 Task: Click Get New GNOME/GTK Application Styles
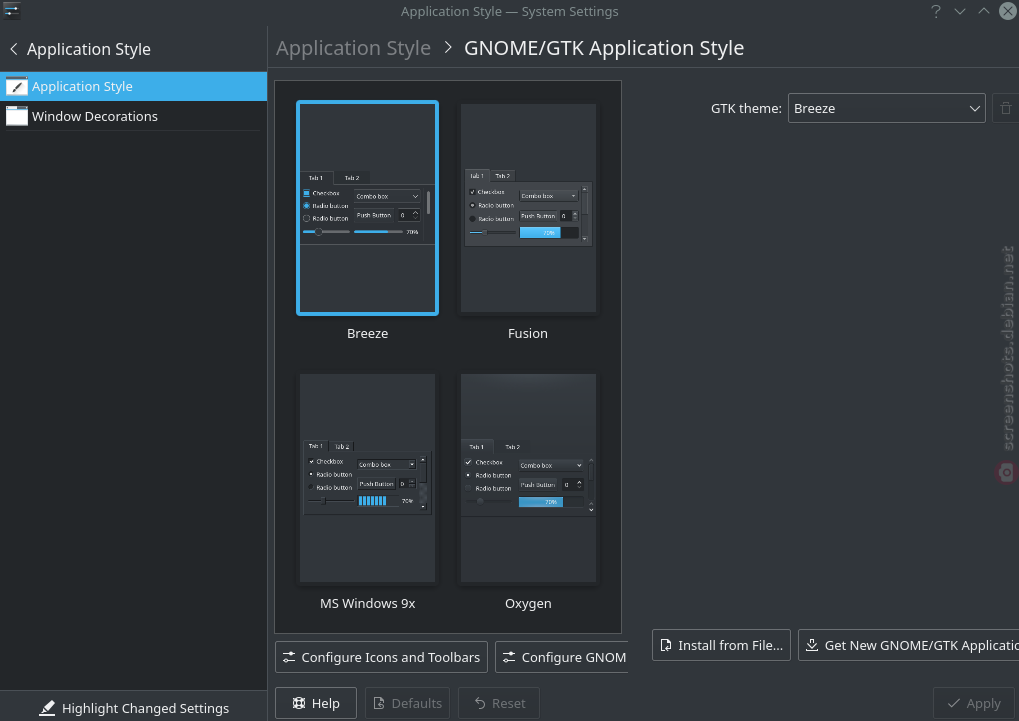pyautogui.click(x=909, y=645)
